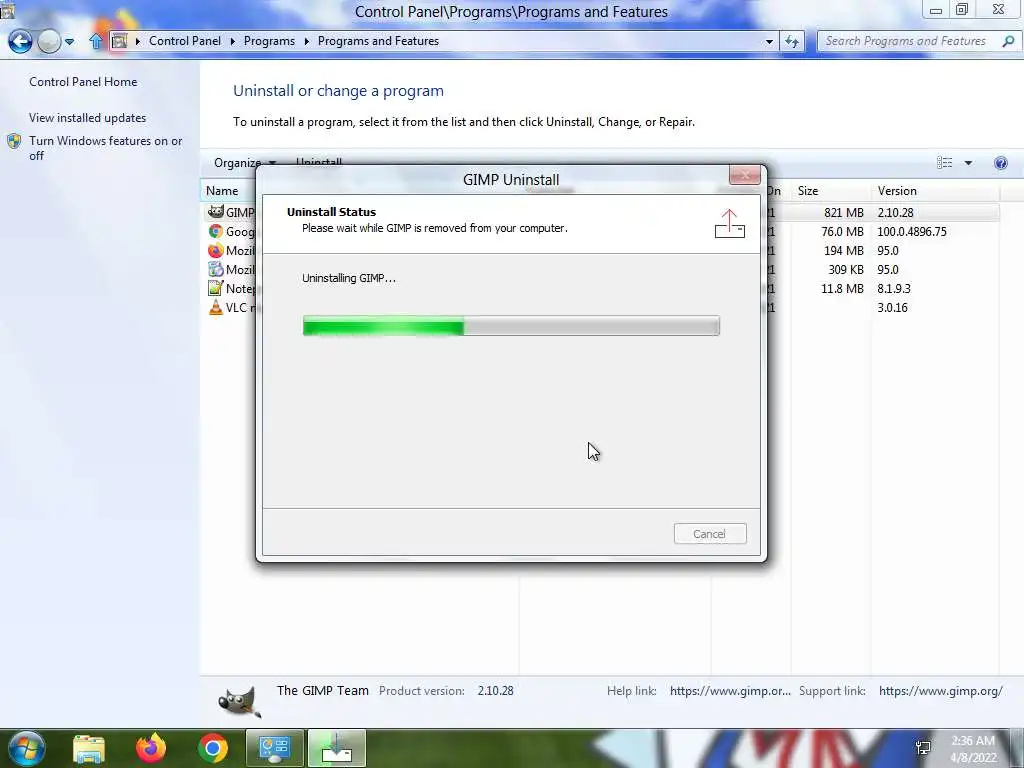Select the Notepad++ icon in list
The width and height of the screenshot is (1024, 768).
click(x=216, y=288)
